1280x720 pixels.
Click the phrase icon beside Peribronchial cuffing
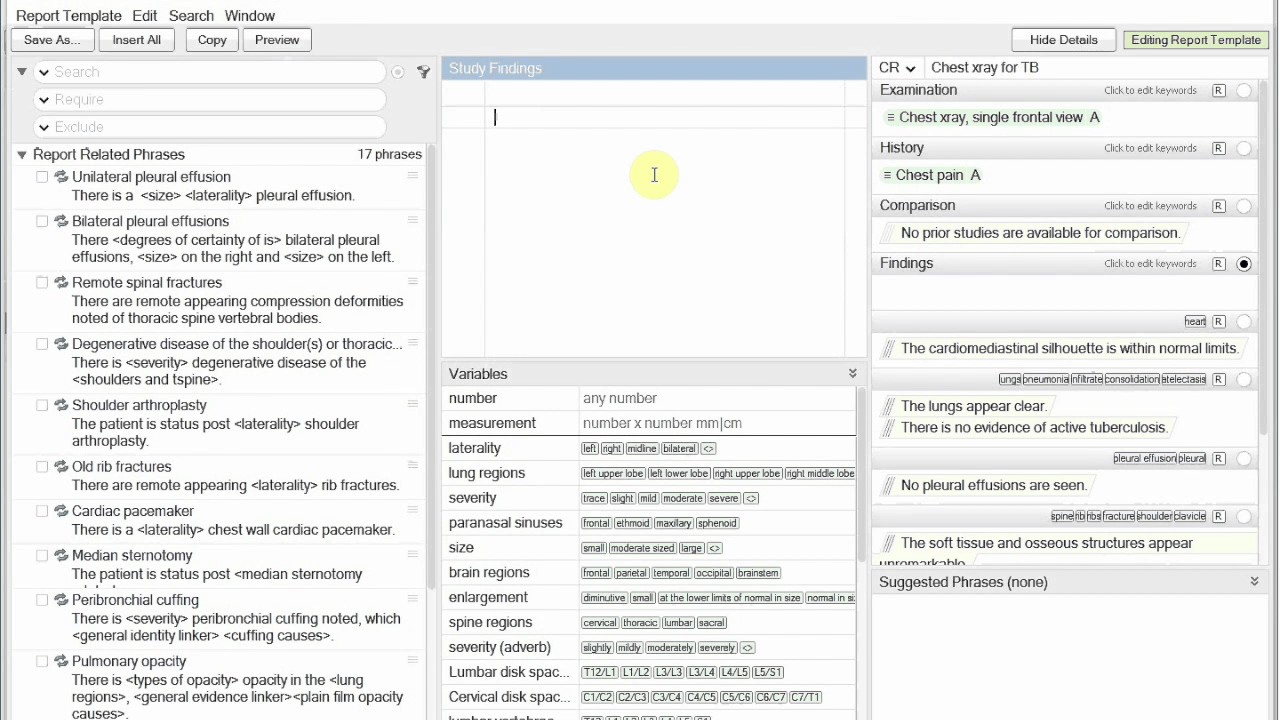click(61, 600)
